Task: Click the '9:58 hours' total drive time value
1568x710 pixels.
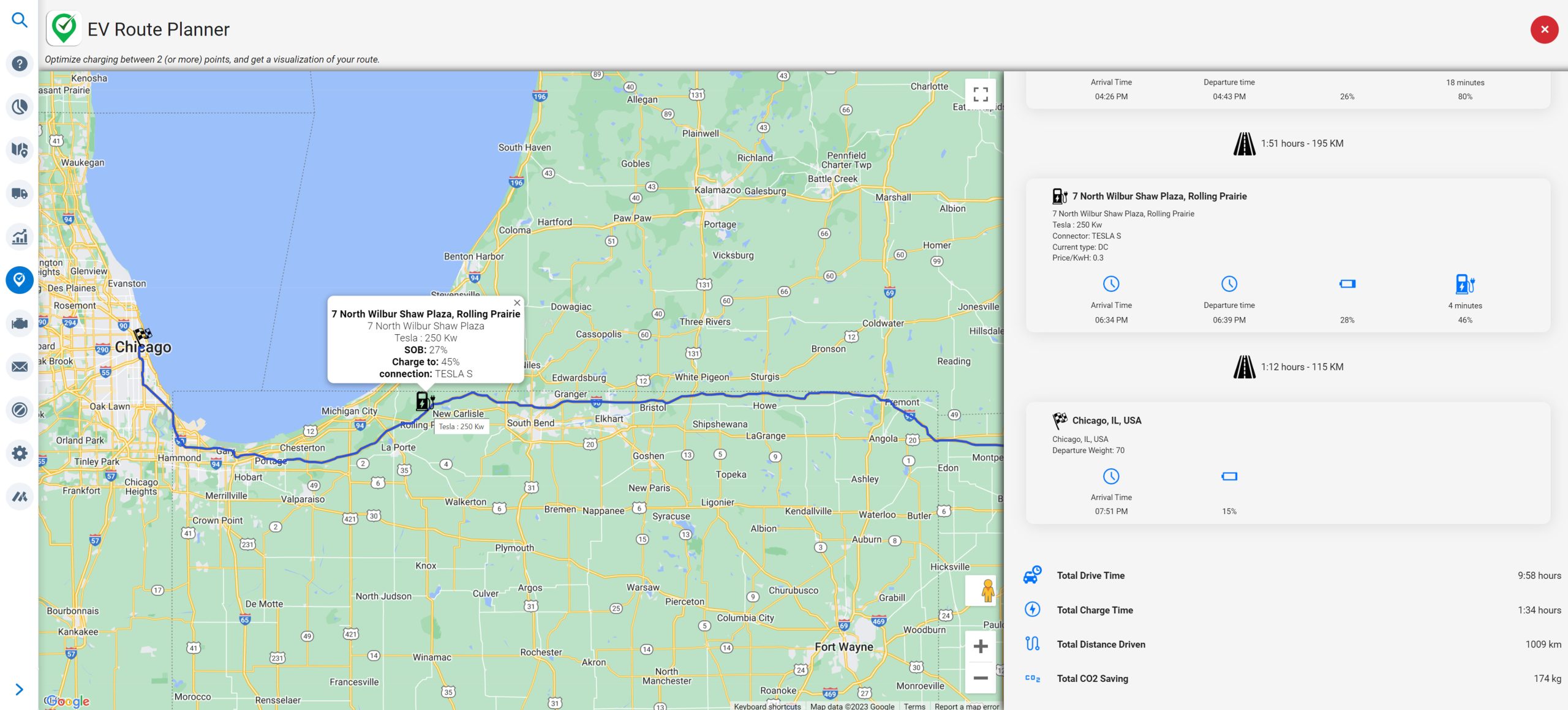Action: tap(1539, 575)
